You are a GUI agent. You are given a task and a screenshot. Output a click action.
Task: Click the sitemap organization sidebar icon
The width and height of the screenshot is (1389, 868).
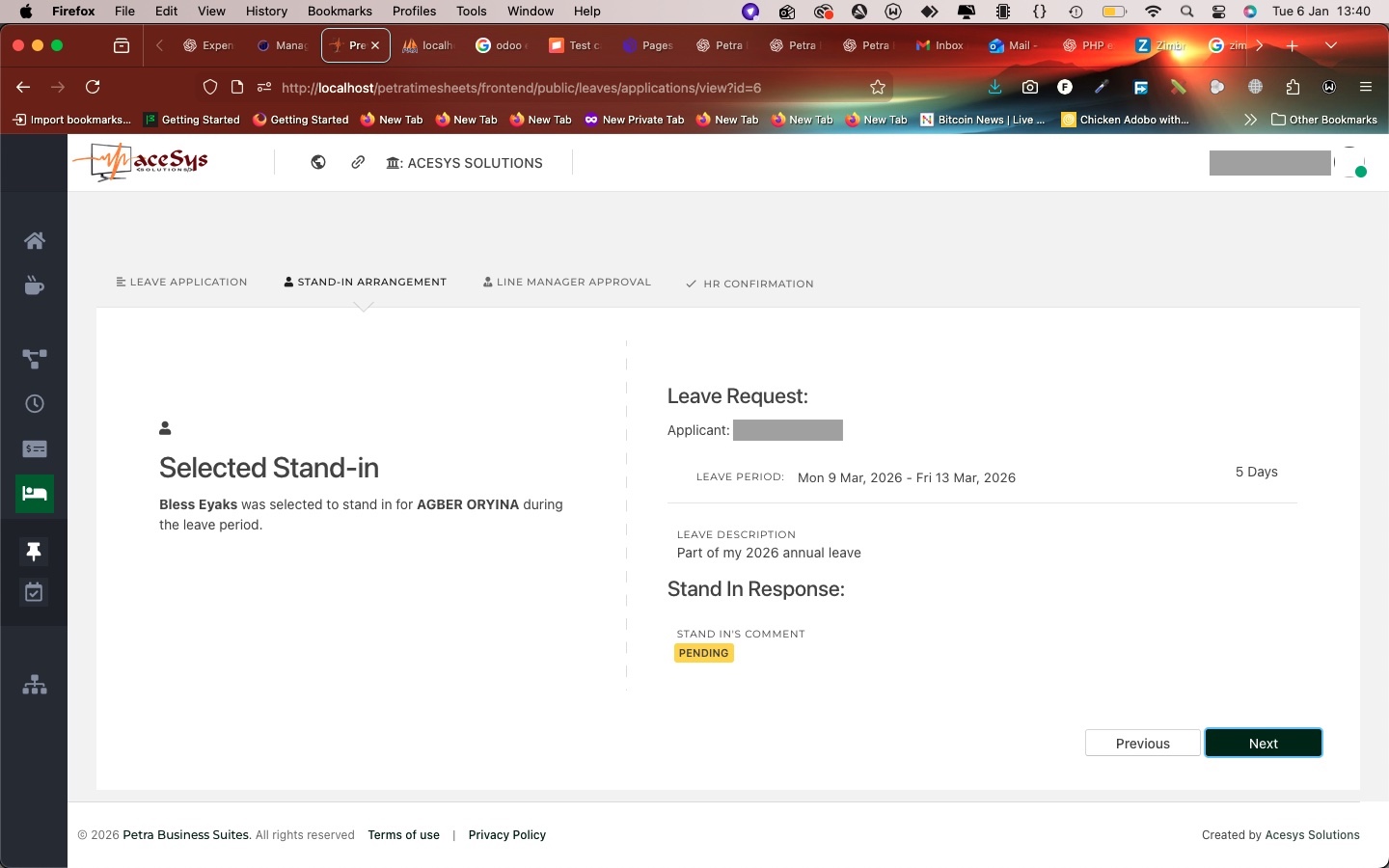[x=35, y=686]
